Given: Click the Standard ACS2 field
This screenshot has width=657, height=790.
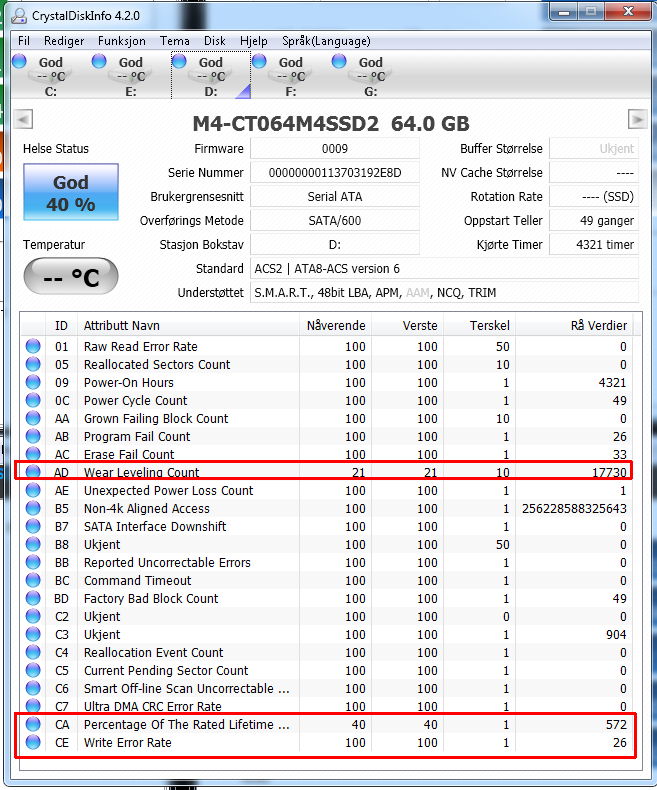Looking at the screenshot, I should pyautogui.click(x=444, y=269).
